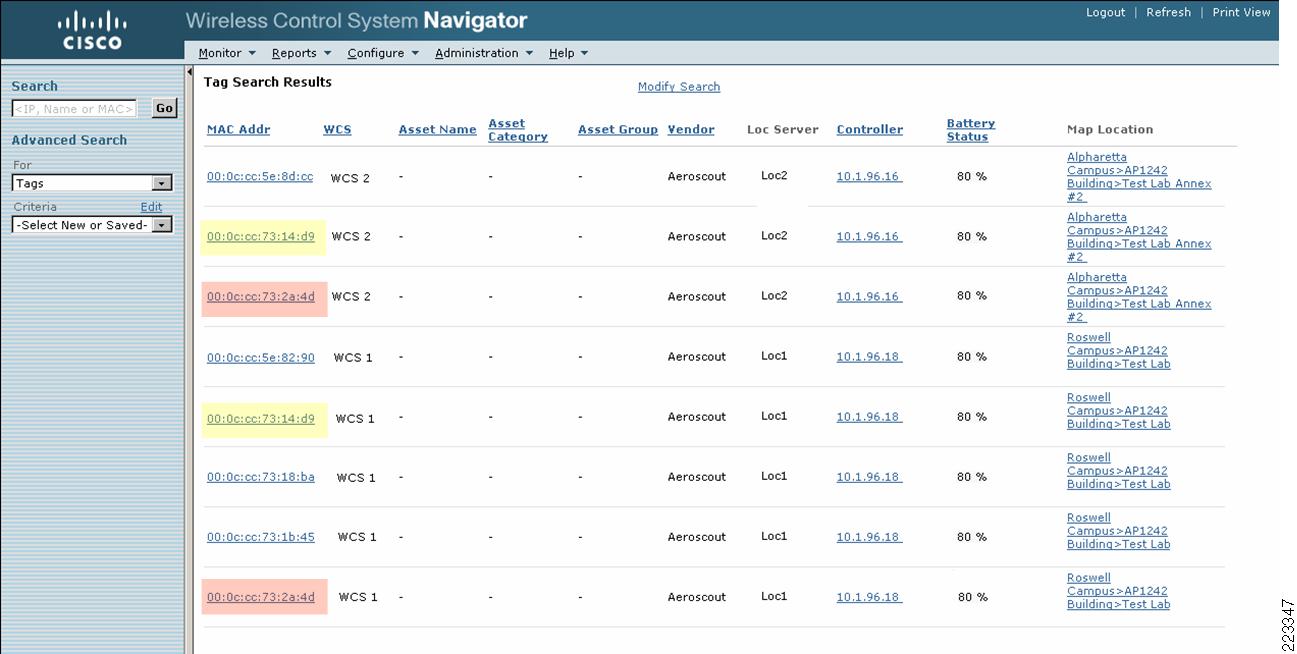1297x654 pixels.
Task: Expand the Administration menu
Action: pos(483,53)
